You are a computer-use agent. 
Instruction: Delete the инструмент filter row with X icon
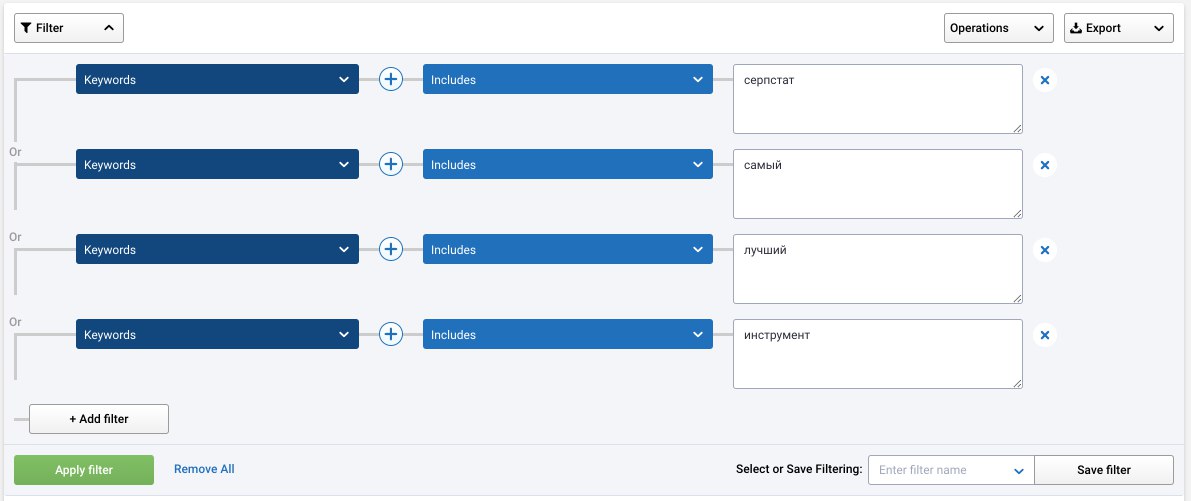tap(1044, 335)
